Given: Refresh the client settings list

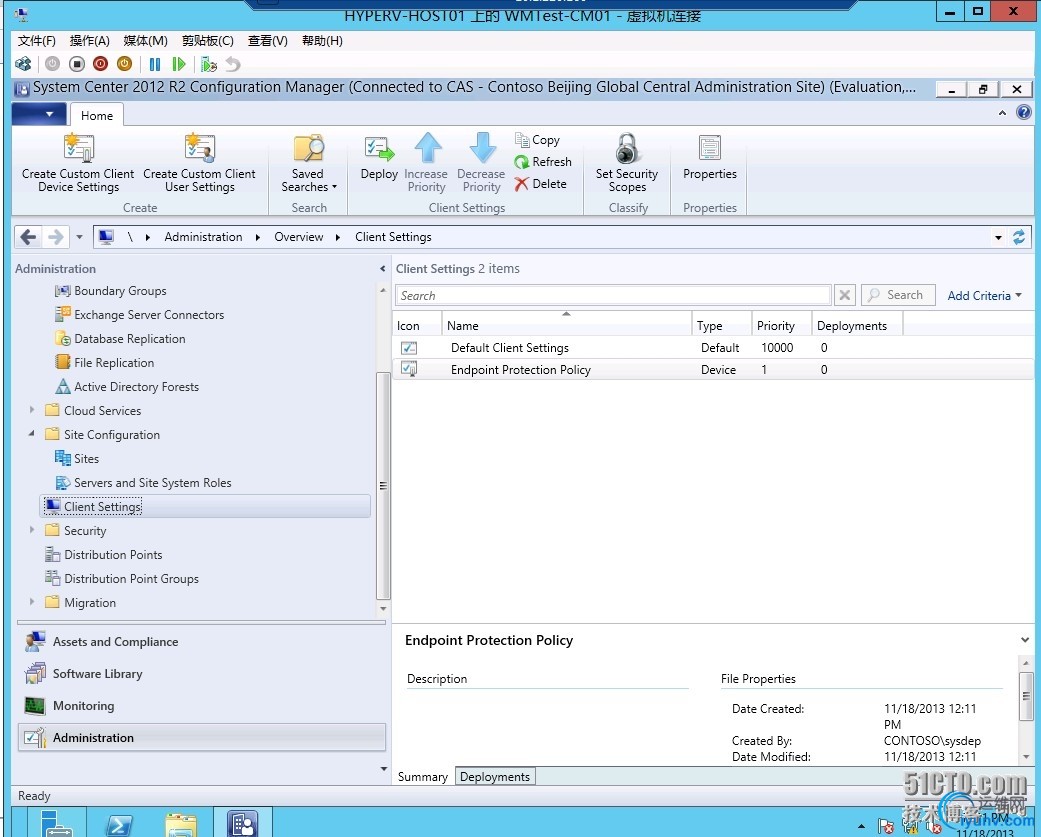Looking at the screenshot, I should coord(543,162).
